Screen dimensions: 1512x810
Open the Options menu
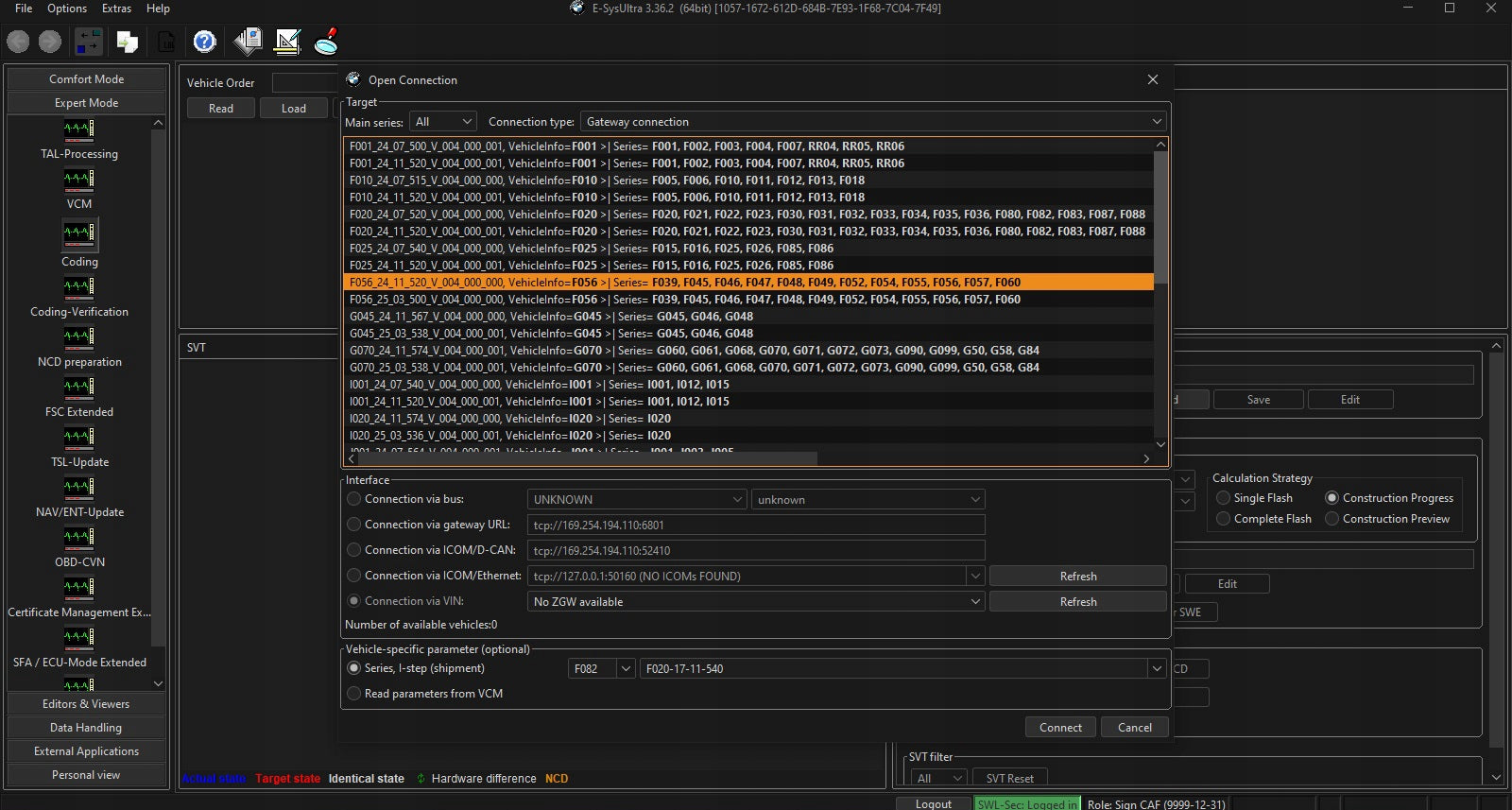tap(67, 9)
